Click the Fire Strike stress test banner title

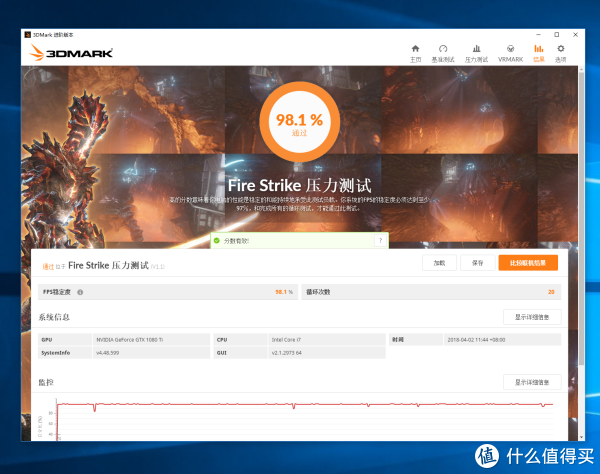click(x=300, y=186)
